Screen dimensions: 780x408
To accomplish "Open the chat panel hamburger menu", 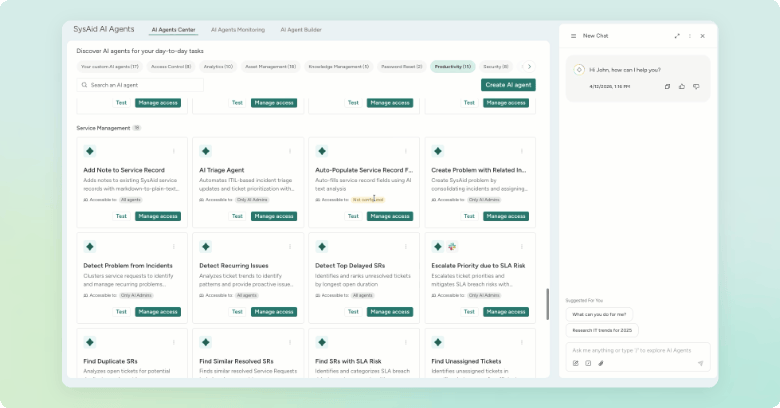I will click(573, 36).
